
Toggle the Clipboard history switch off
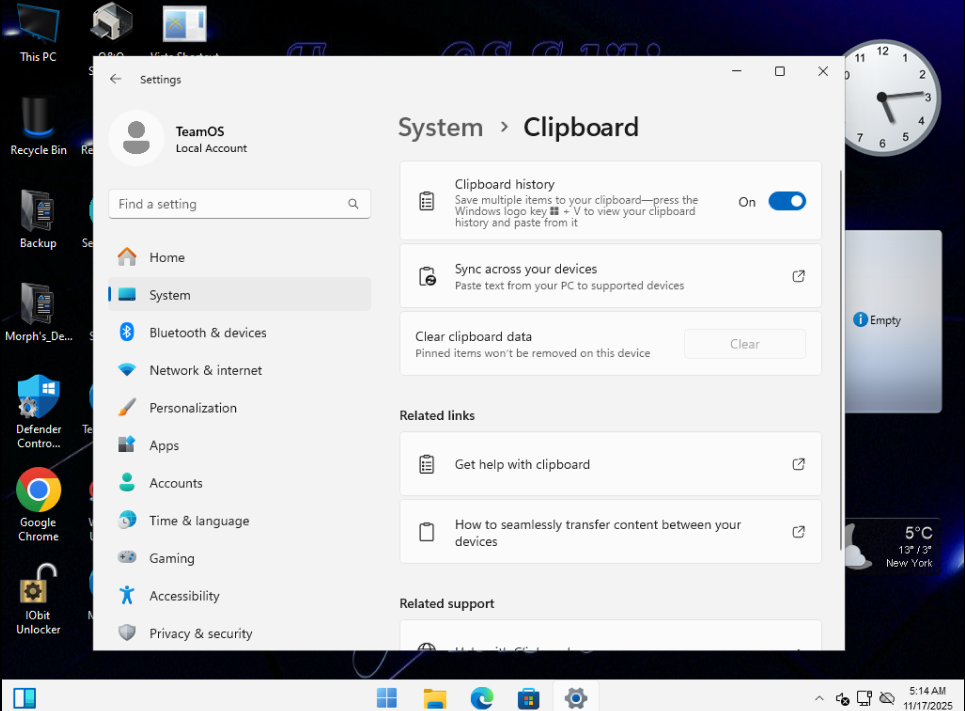786,202
